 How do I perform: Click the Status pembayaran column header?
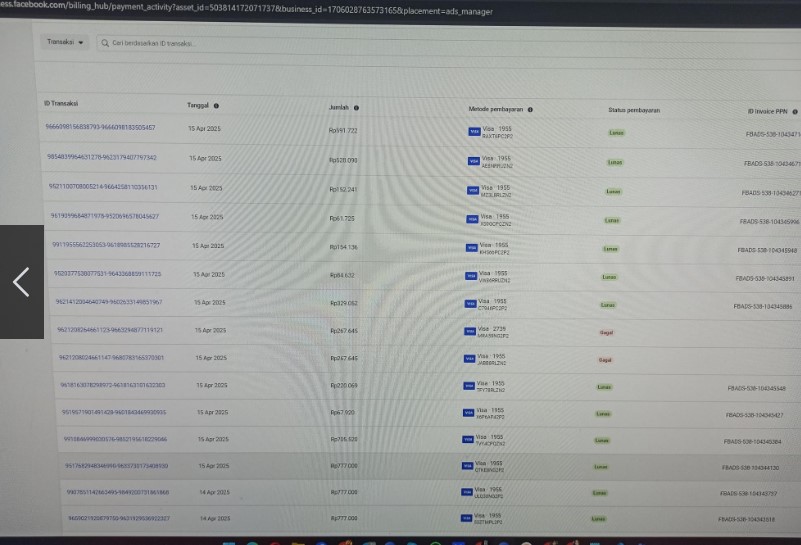(634, 110)
